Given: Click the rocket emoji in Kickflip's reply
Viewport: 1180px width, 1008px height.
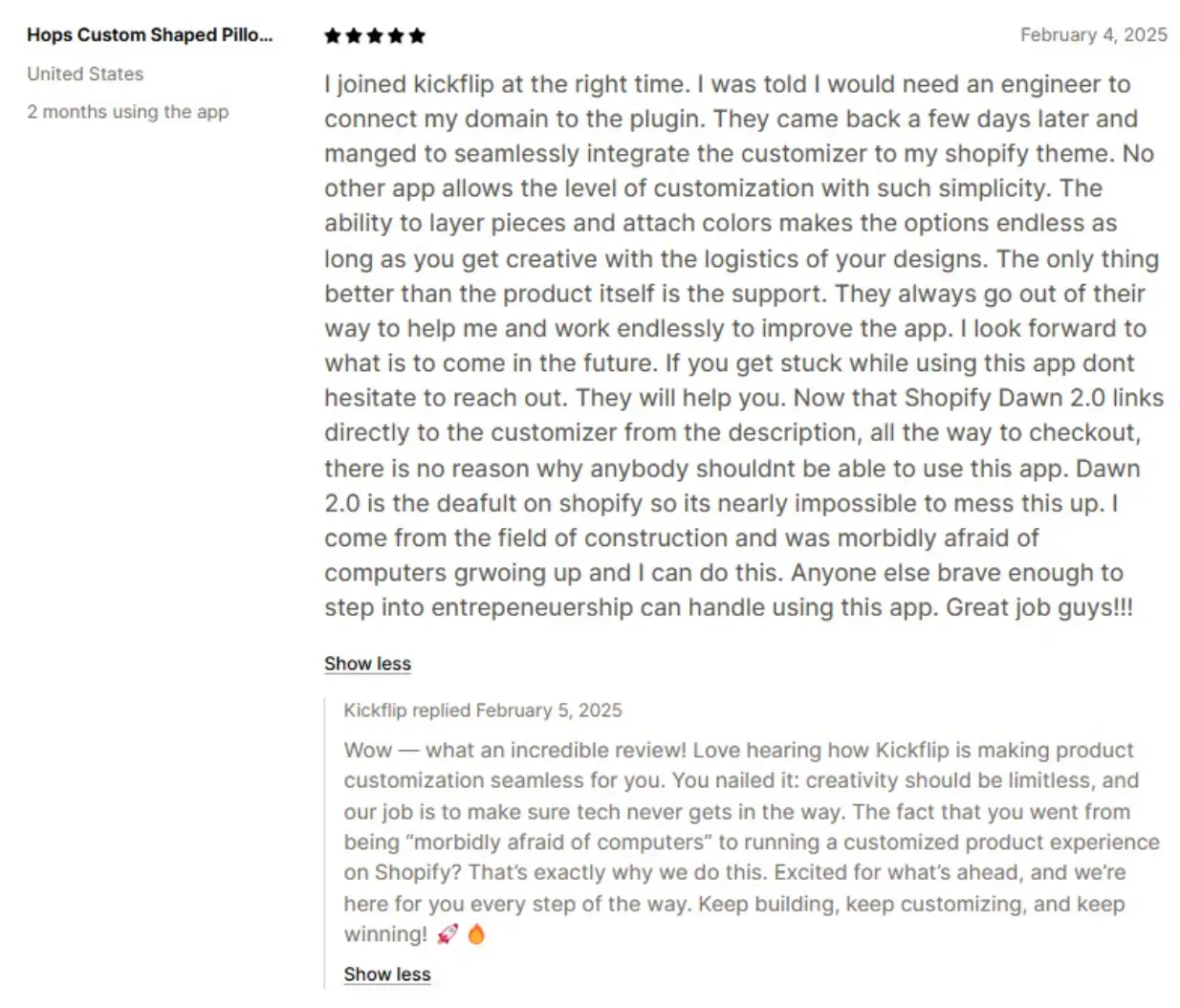Looking at the screenshot, I should 448,934.
